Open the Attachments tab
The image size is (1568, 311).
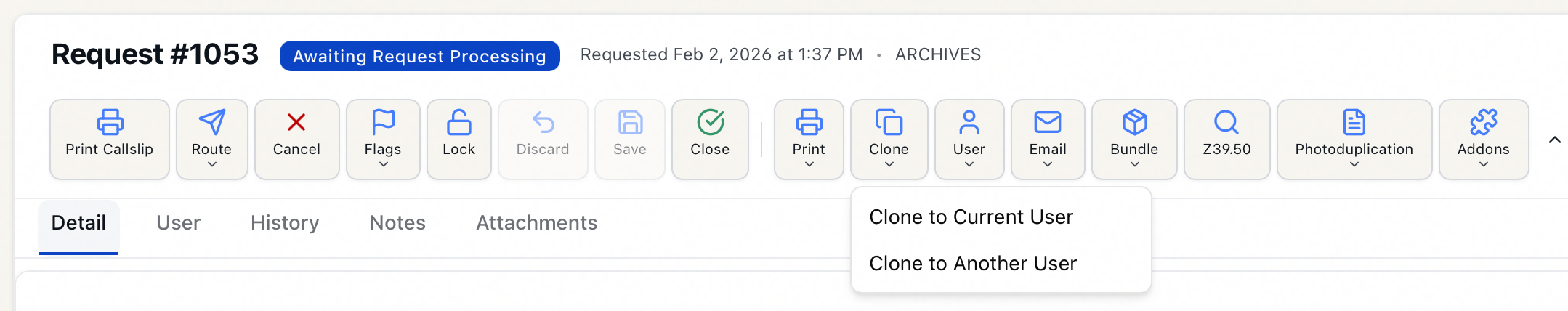pos(537,222)
